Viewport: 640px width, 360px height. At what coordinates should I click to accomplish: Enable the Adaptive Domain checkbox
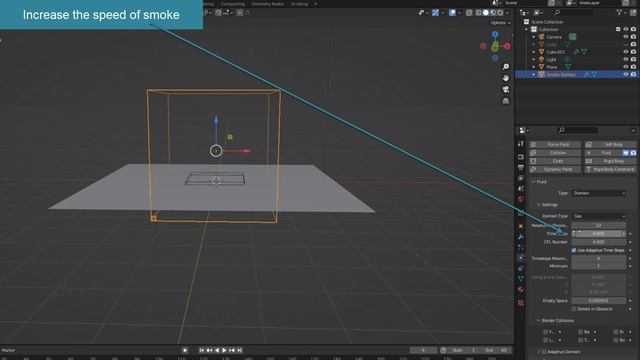tap(544, 352)
